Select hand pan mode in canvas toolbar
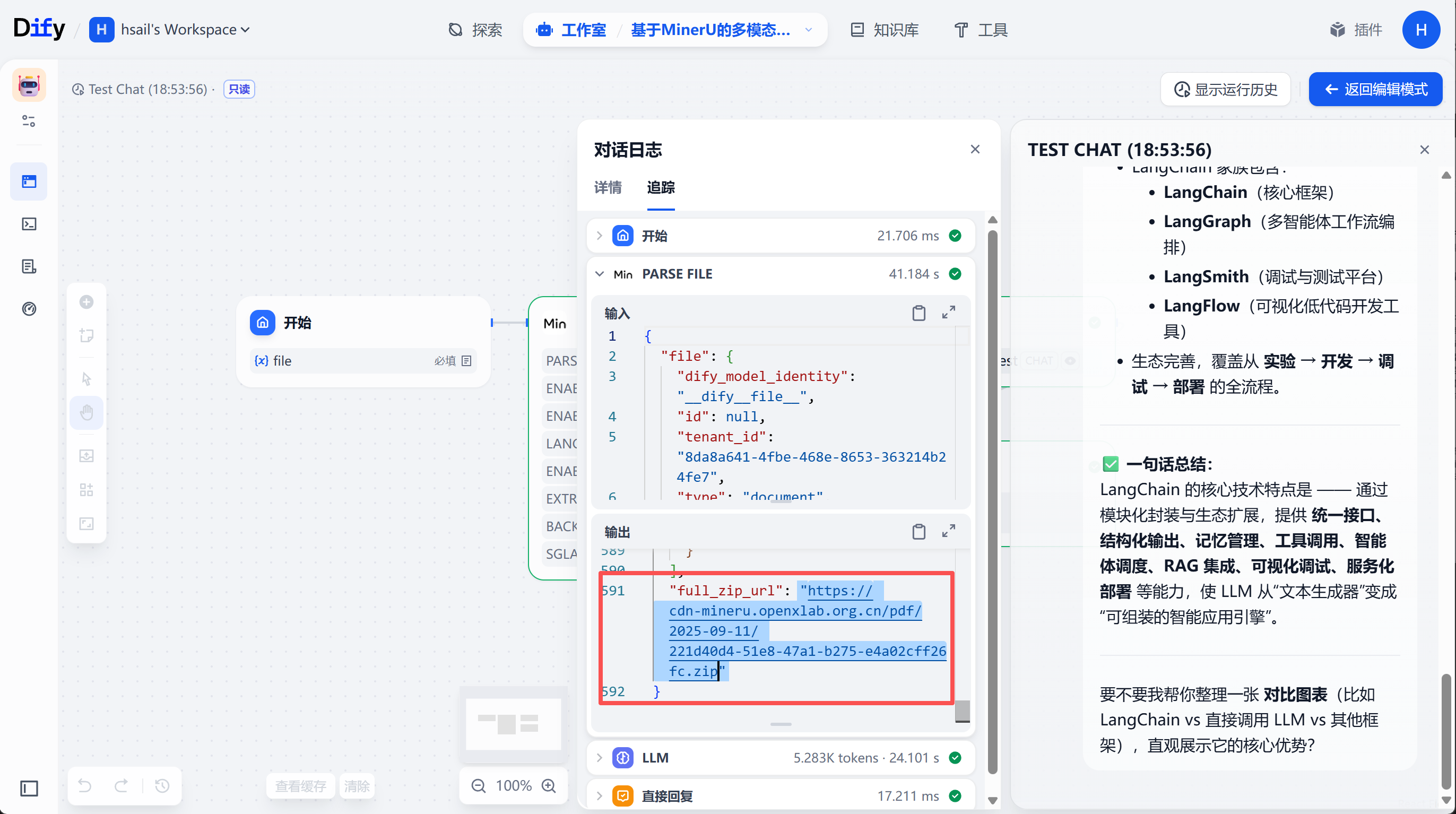Screen dimensions: 1456x814 pyautogui.click(x=86, y=412)
